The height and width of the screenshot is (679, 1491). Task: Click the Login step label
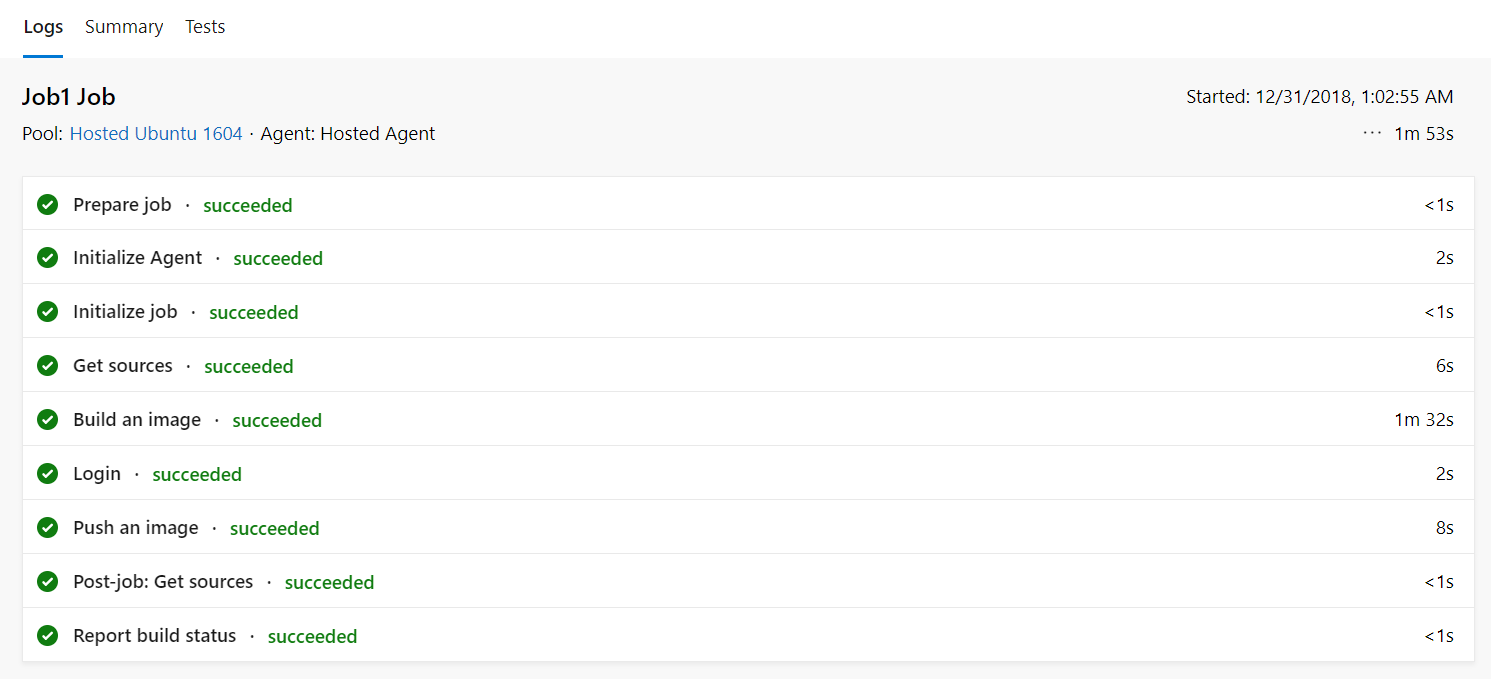97,474
